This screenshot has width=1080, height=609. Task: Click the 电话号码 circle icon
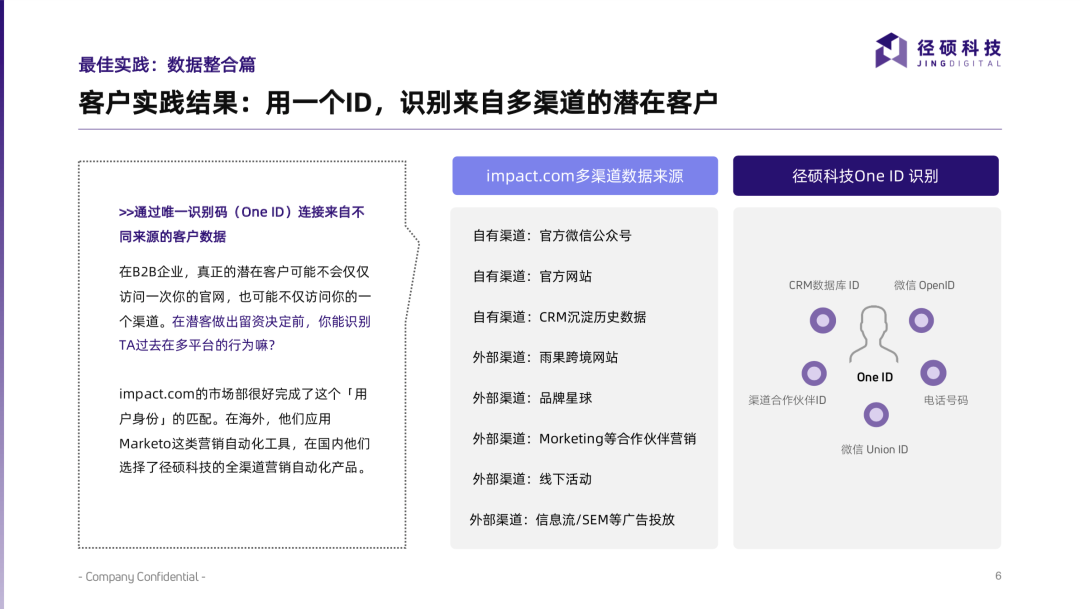pos(933,372)
